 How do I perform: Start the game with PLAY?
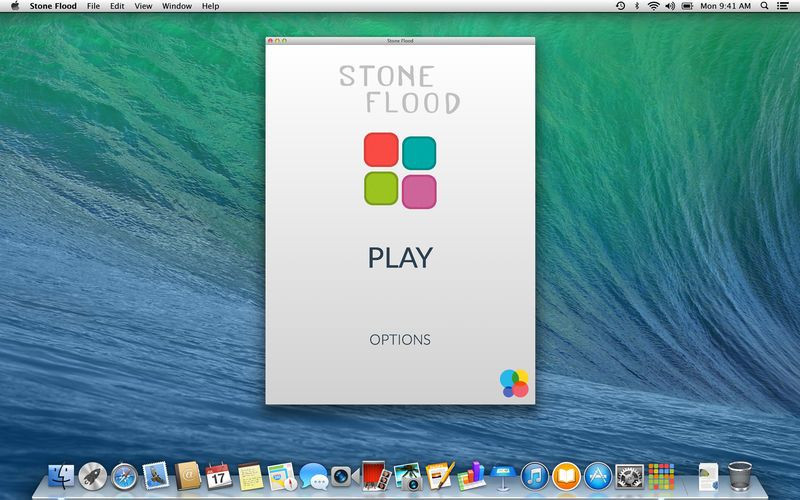coord(400,258)
